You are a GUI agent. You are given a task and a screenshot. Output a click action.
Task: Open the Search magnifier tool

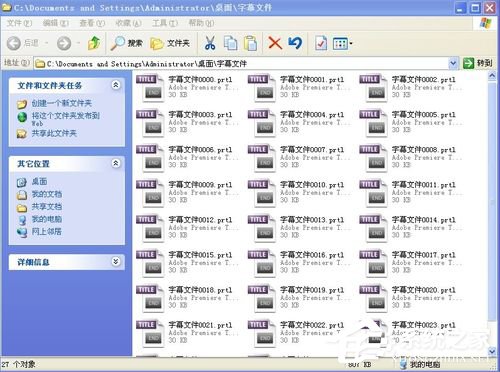tap(127, 43)
